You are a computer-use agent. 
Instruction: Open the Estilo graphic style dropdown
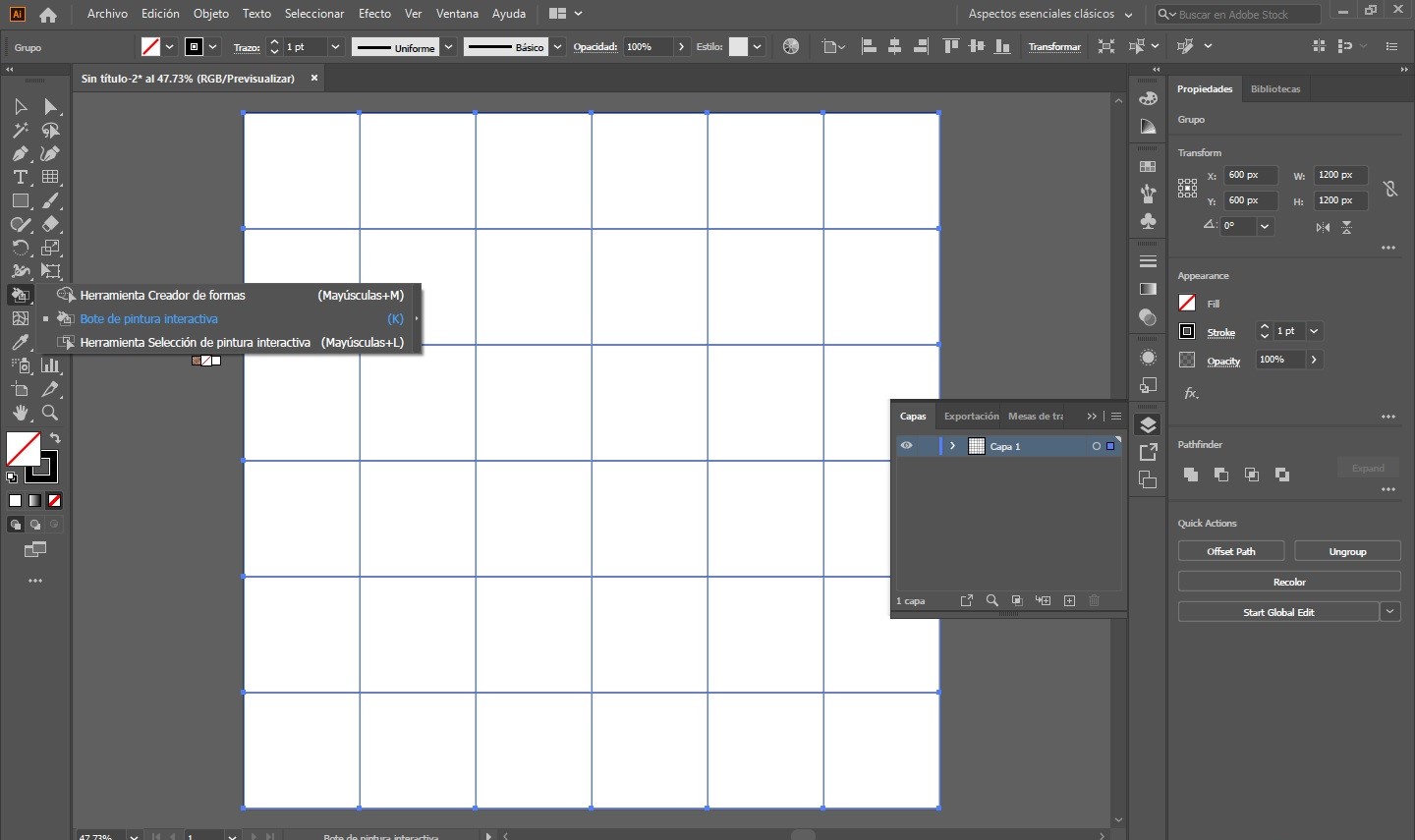758,47
